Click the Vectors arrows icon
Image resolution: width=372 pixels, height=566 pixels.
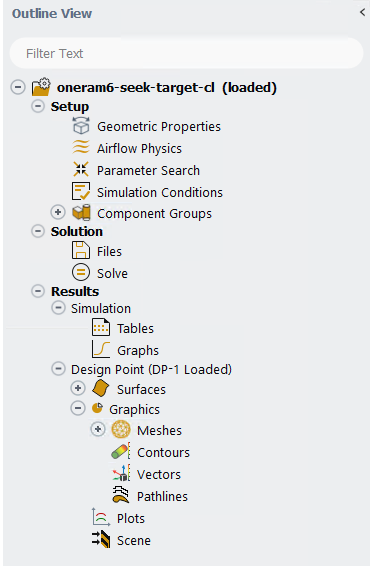click(x=121, y=473)
